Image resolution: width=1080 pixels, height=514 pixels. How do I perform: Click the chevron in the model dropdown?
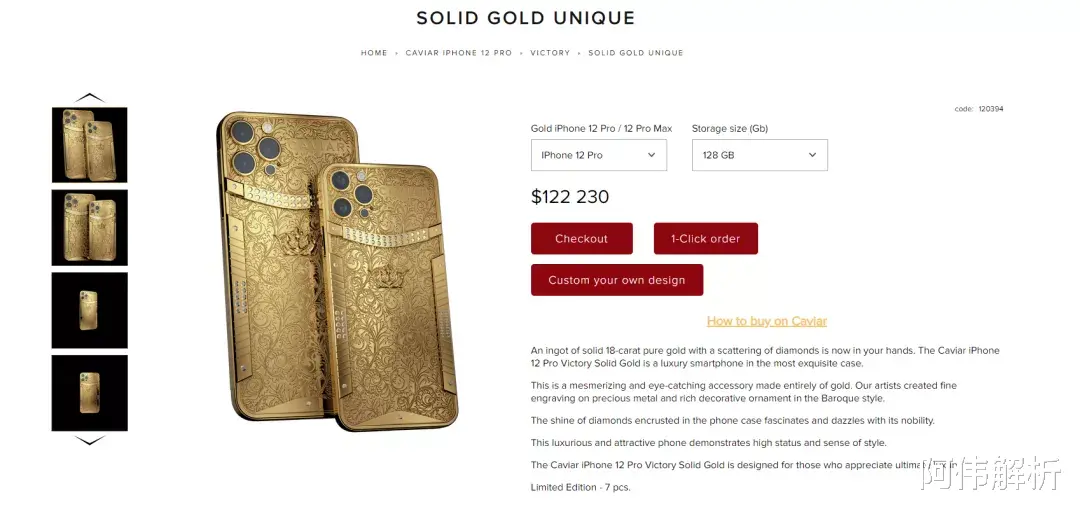[x=652, y=155]
